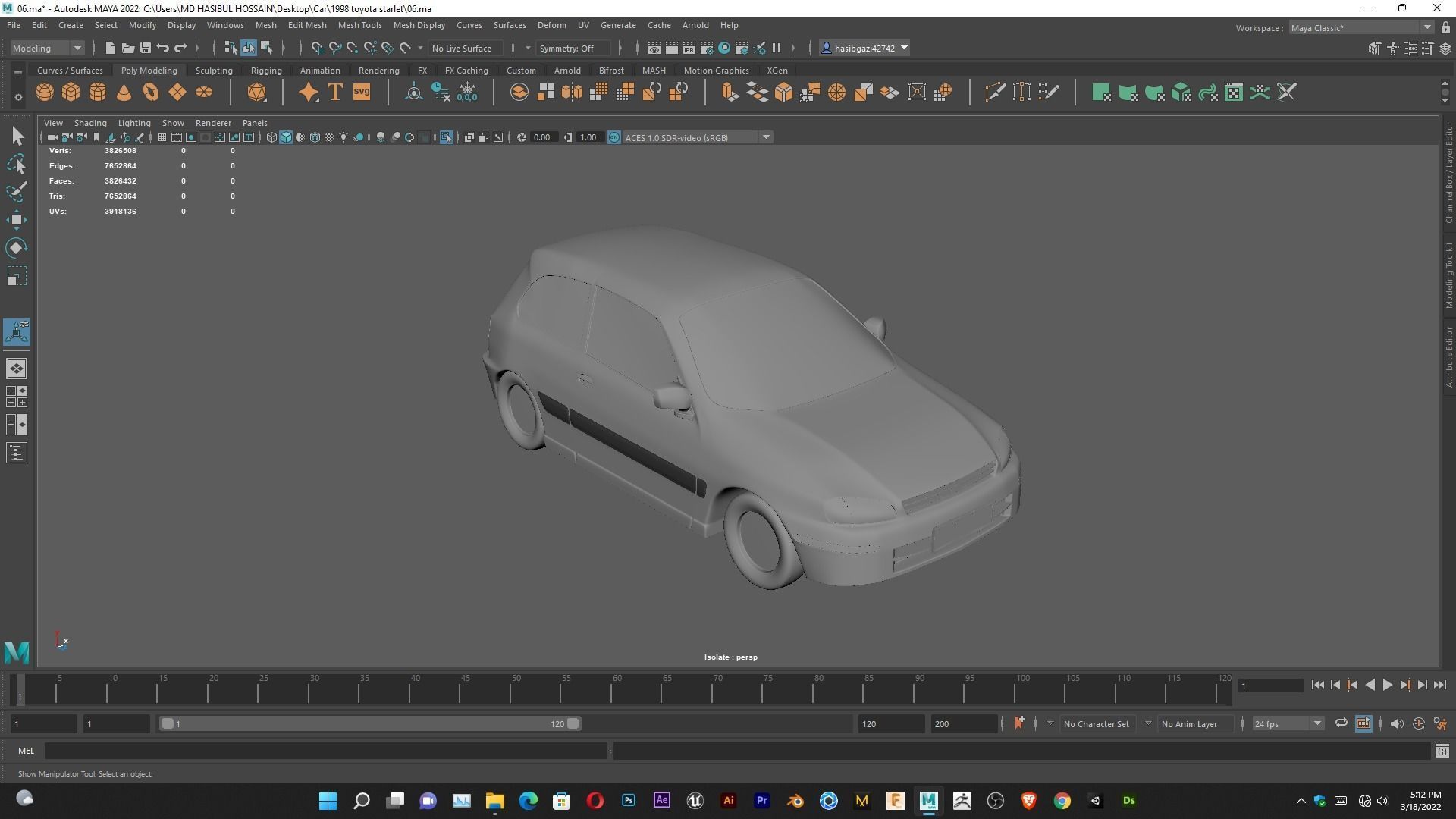Click the Super Shapes star shelf icon
The image size is (1456, 819).
coord(309,93)
